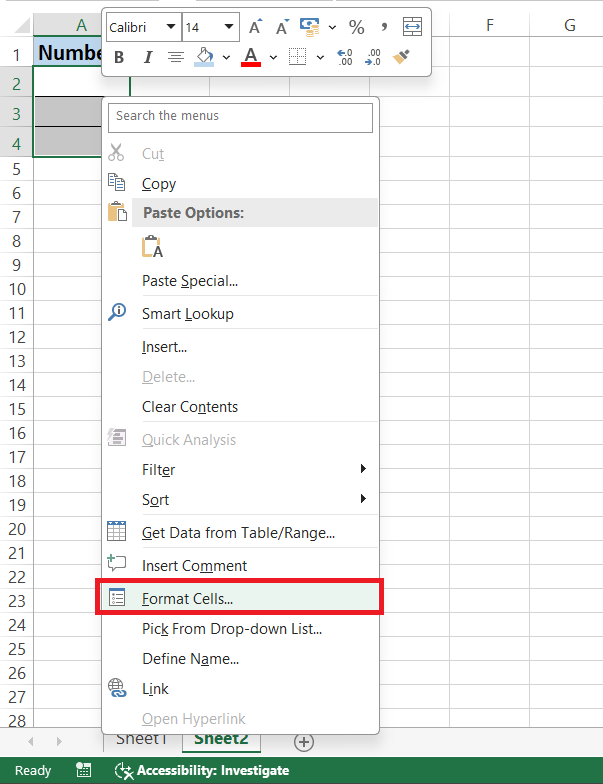Viewport: 603px width, 784px height.
Task: Choose Pick From Drop-down List
Action: click(x=240, y=628)
